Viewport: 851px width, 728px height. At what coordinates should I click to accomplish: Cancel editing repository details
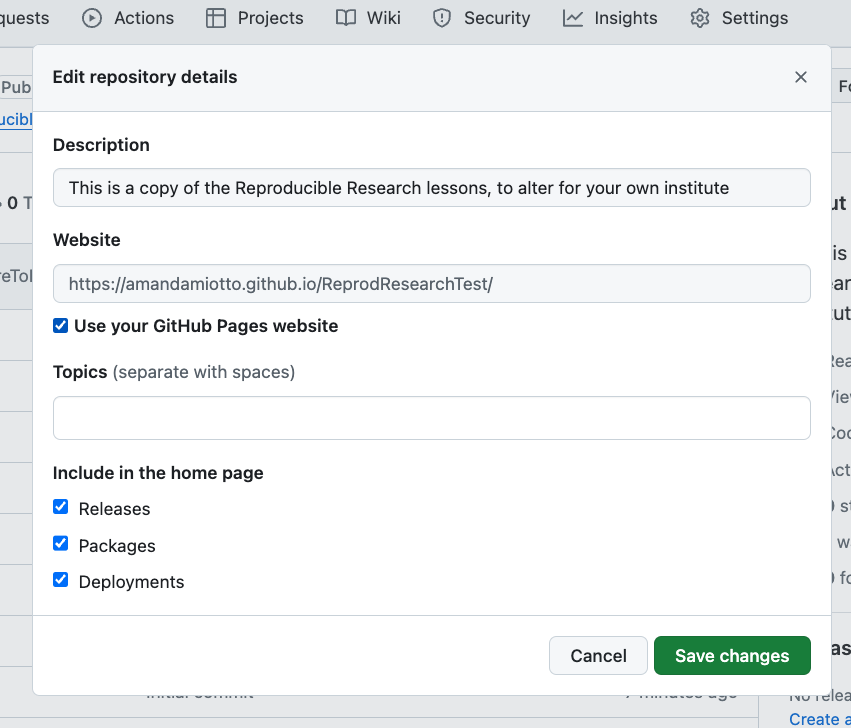click(x=598, y=656)
